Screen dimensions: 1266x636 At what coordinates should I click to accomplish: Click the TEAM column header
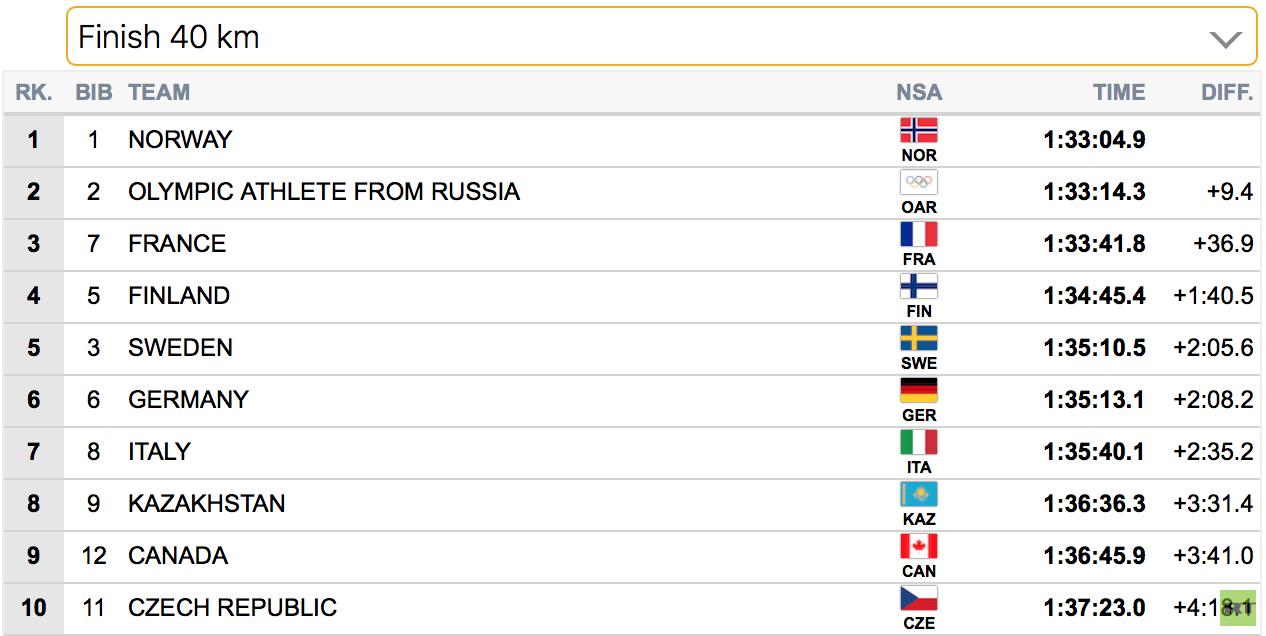(x=159, y=92)
